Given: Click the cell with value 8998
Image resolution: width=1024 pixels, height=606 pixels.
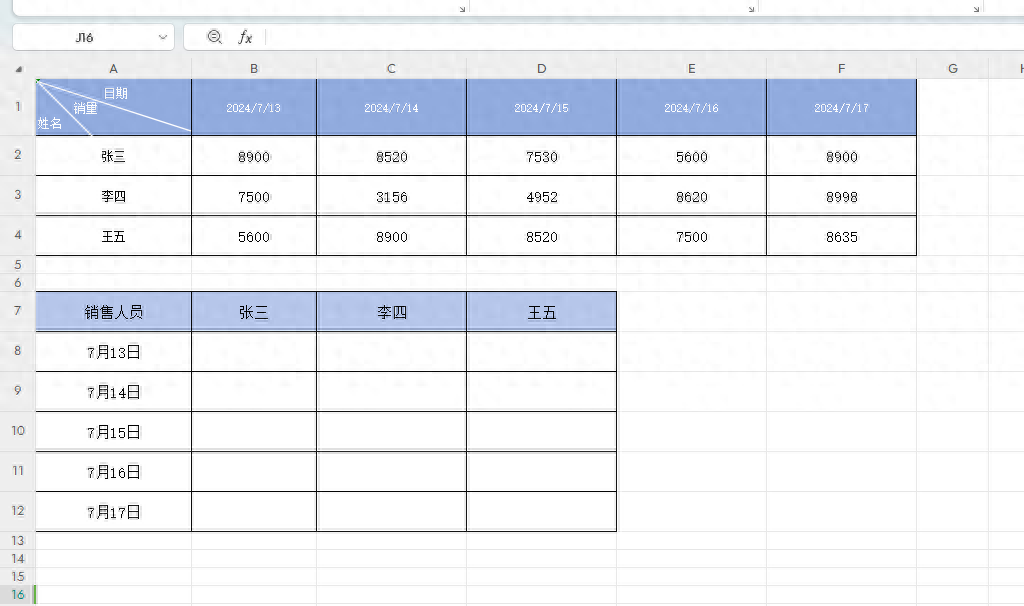Looking at the screenshot, I should point(841,196).
